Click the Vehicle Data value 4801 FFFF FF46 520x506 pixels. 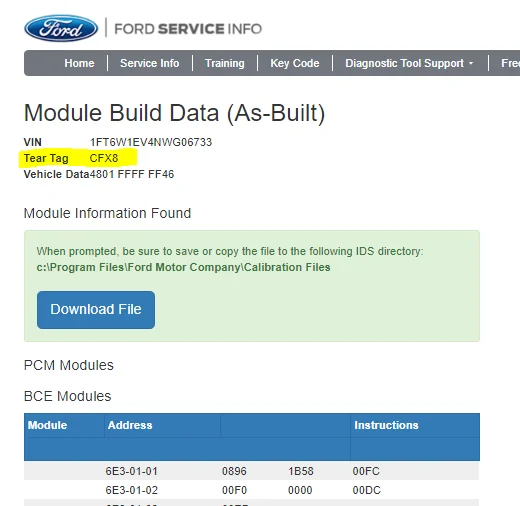[132, 174]
